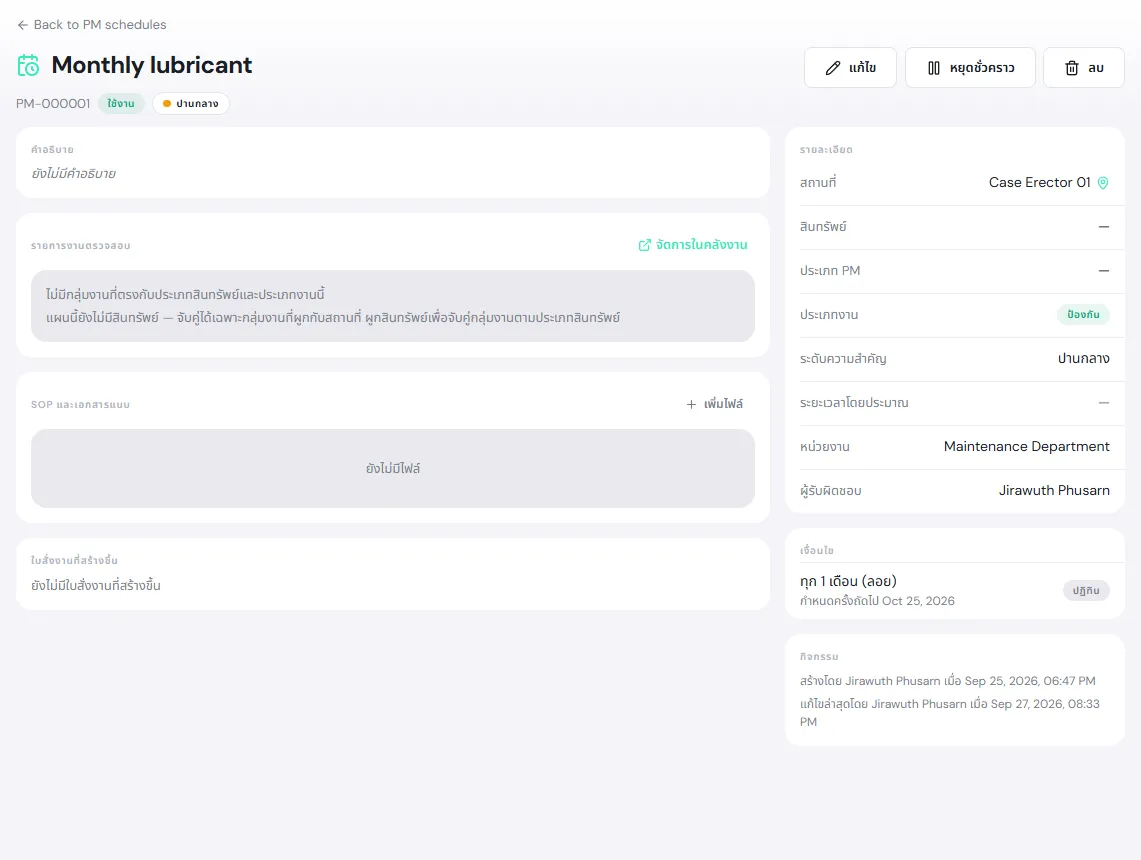The height and width of the screenshot is (860, 1141).
Task: Click external link icon beside จัดการในคลังงาน
Action: click(644, 245)
